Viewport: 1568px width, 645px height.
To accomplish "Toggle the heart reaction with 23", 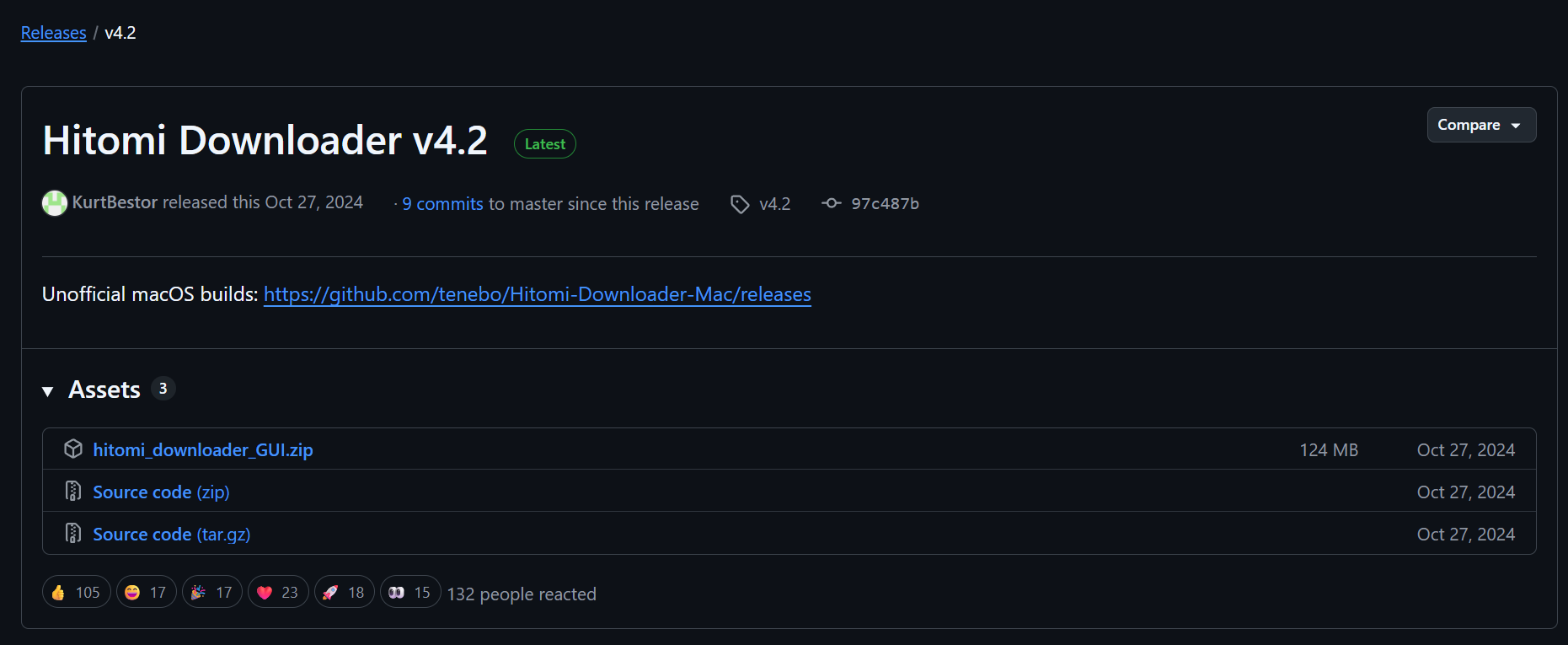I will coord(278,592).
